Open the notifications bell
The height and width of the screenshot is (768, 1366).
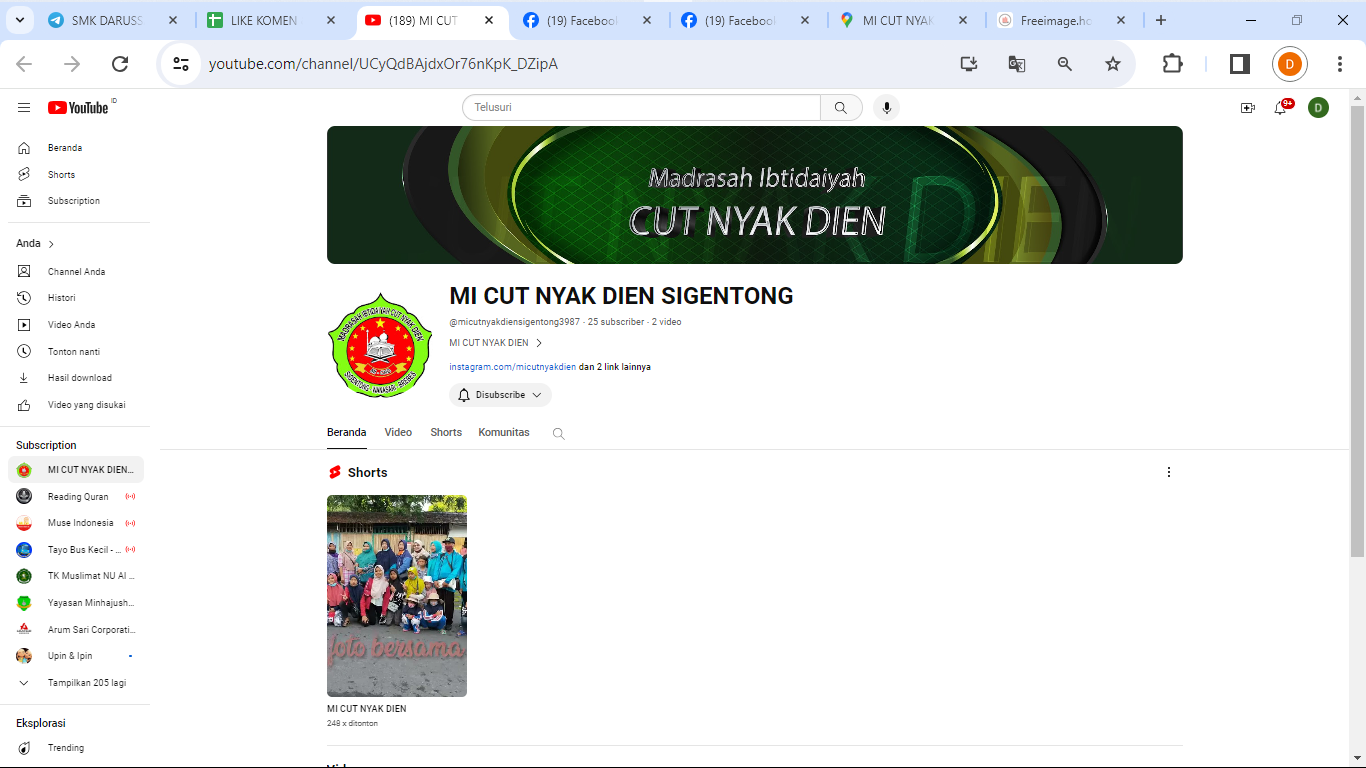(x=1281, y=108)
